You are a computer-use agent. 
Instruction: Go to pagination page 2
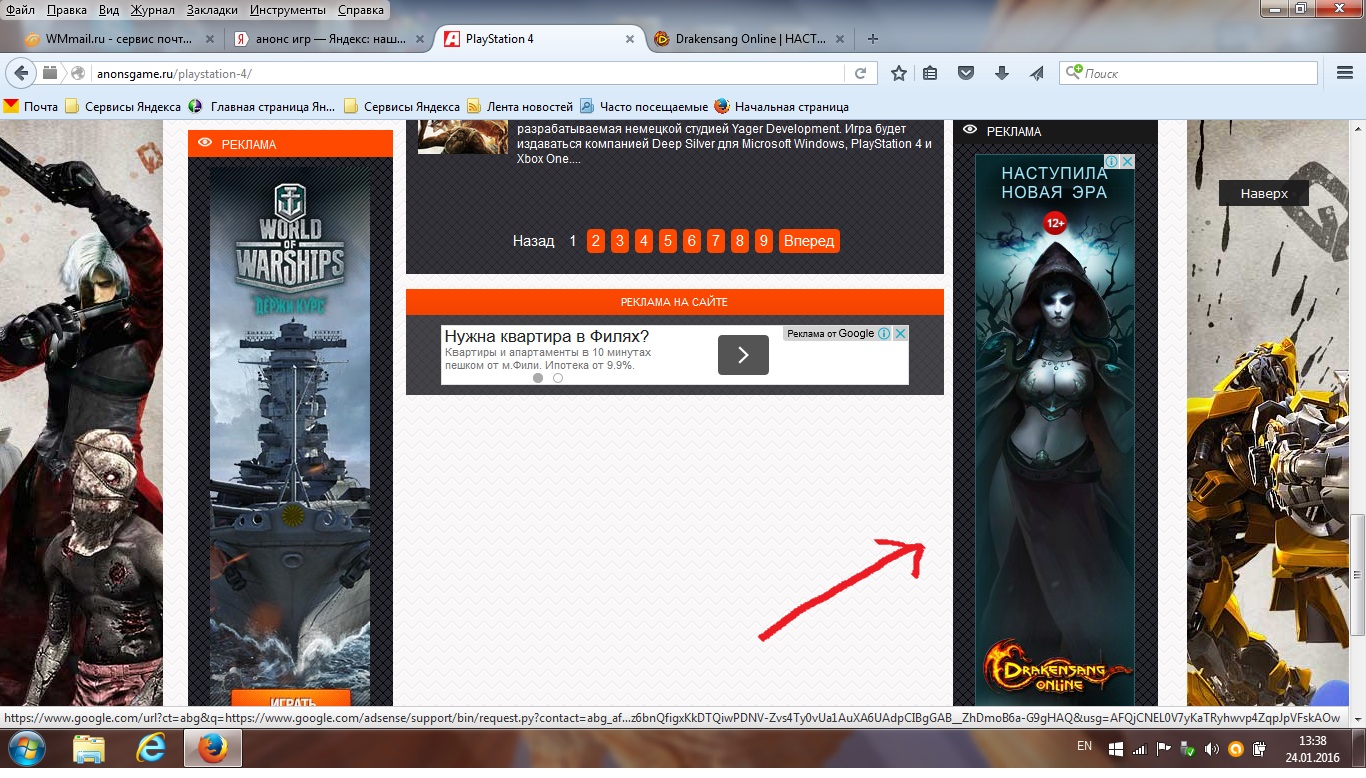tap(596, 241)
